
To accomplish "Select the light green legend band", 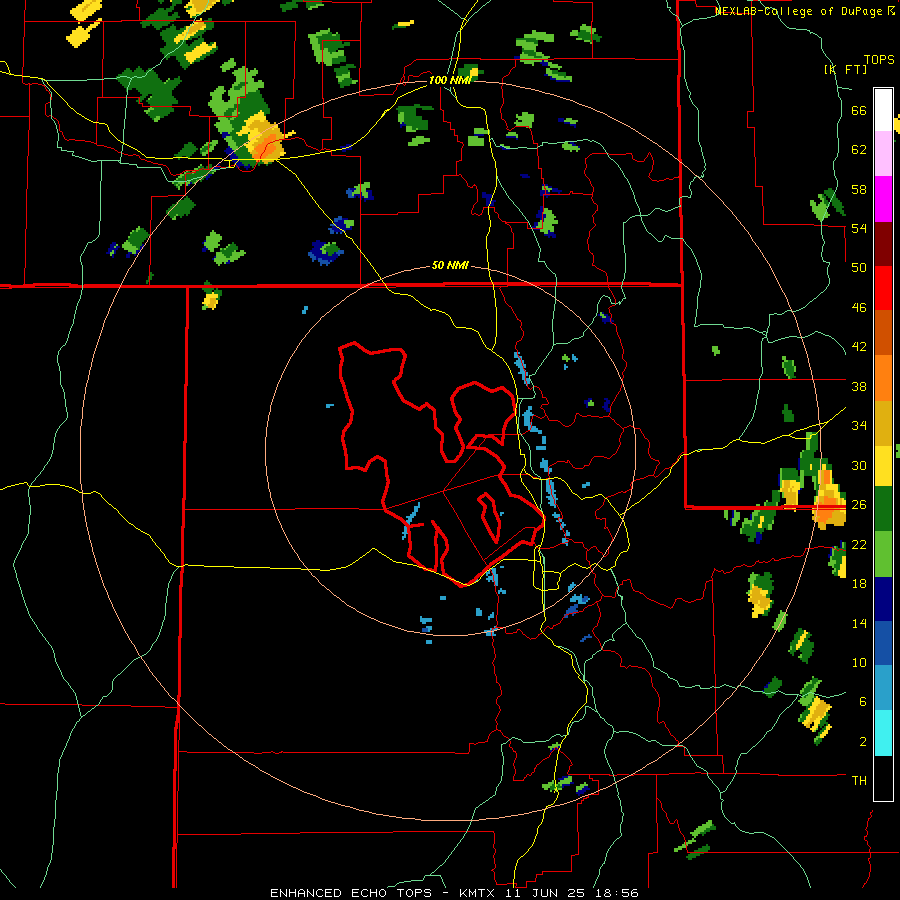I will coord(883,554).
